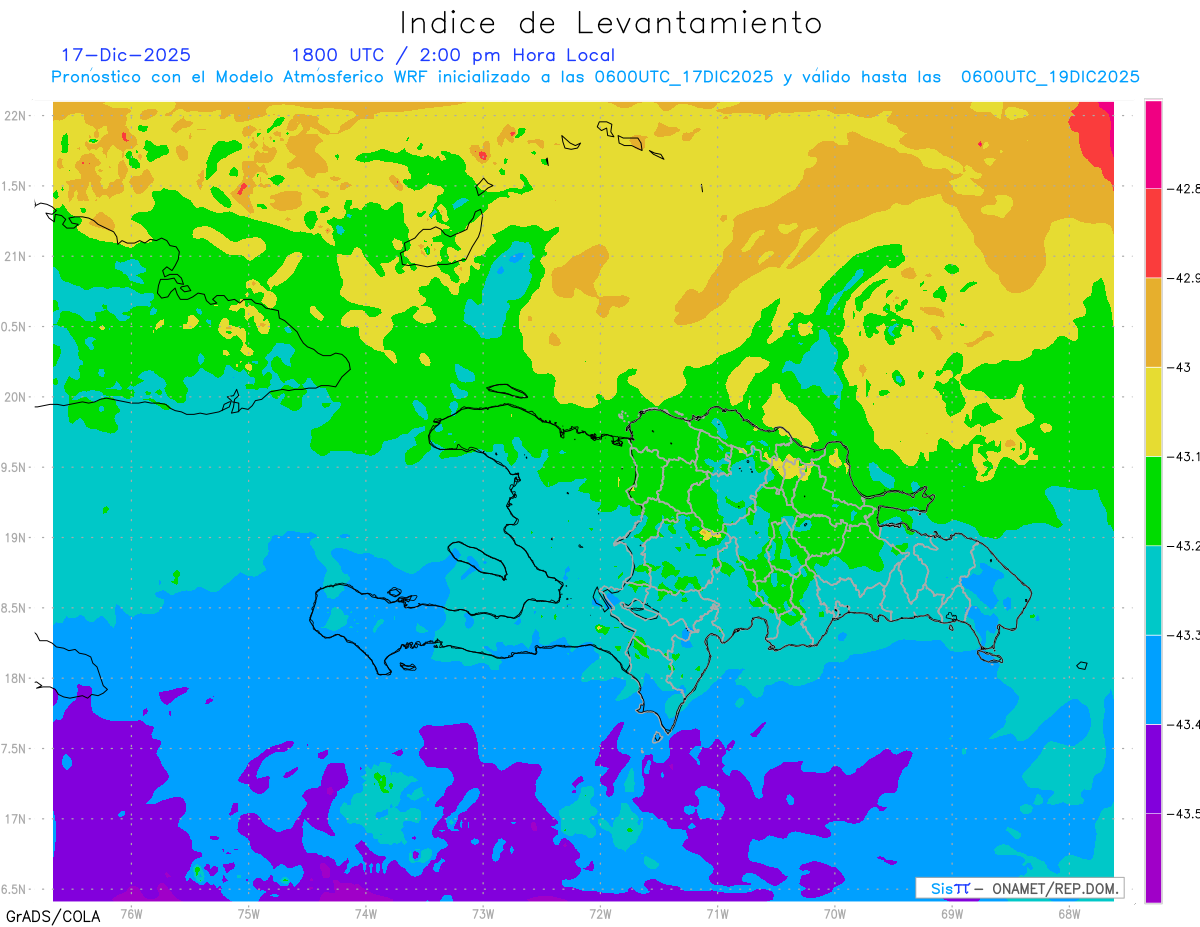Click the title "Indice de Levantamiento"
Image resolution: width=1200 pixels, height=927 pixels.
[x=611, y=22]
